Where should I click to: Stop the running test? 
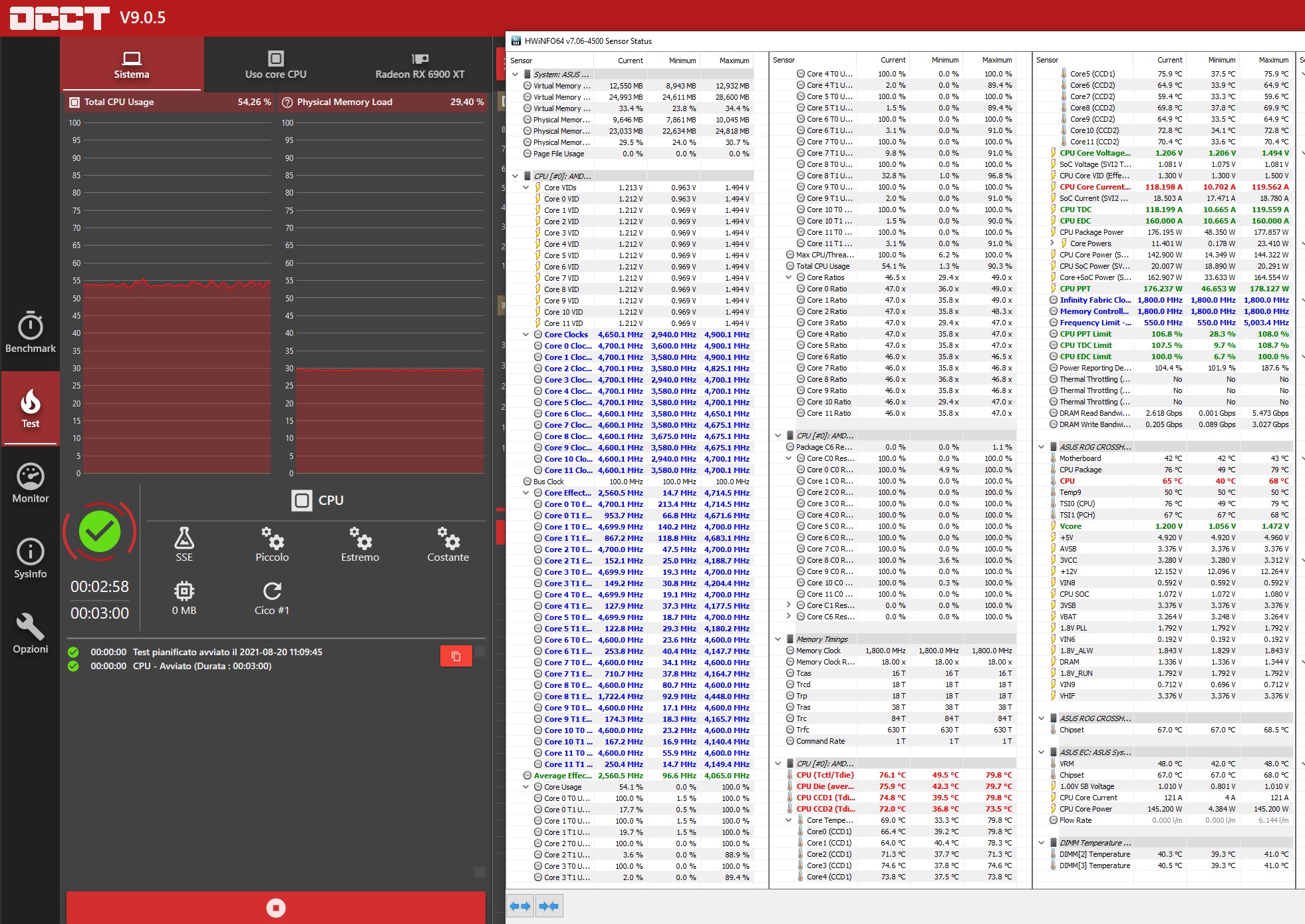275,907
